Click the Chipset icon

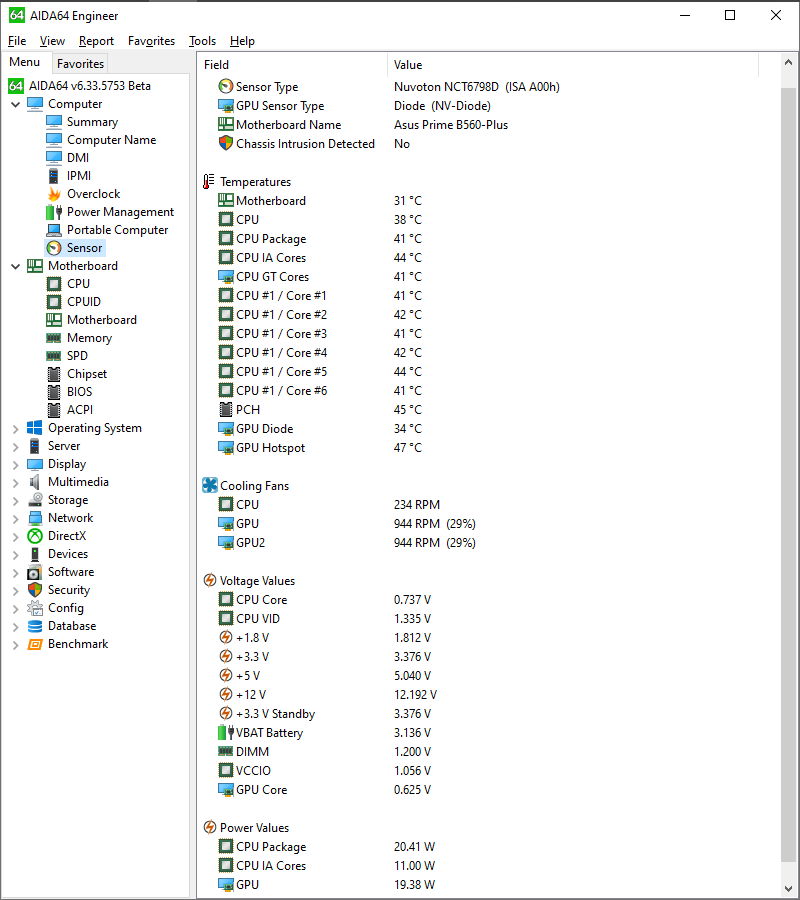[54, 374]
